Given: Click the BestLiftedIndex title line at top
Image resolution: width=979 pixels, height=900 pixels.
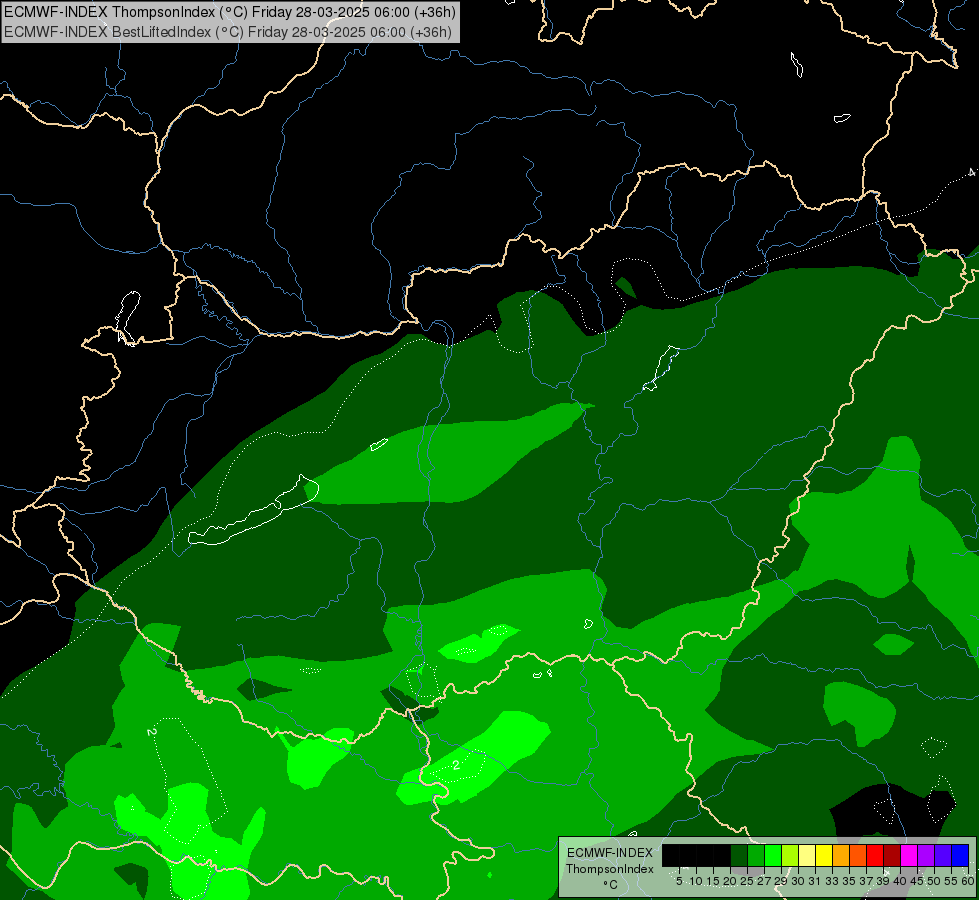Looking at the screenshot, I should (x=227, y=31).
